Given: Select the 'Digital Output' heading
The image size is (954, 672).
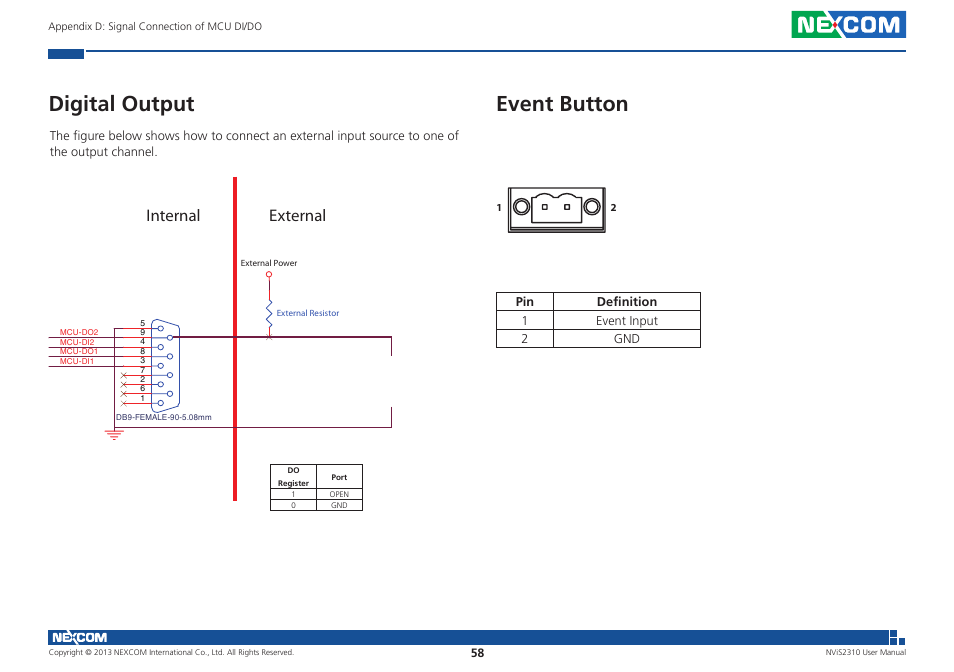Looking at the screenshot, I should coord(122,104).
